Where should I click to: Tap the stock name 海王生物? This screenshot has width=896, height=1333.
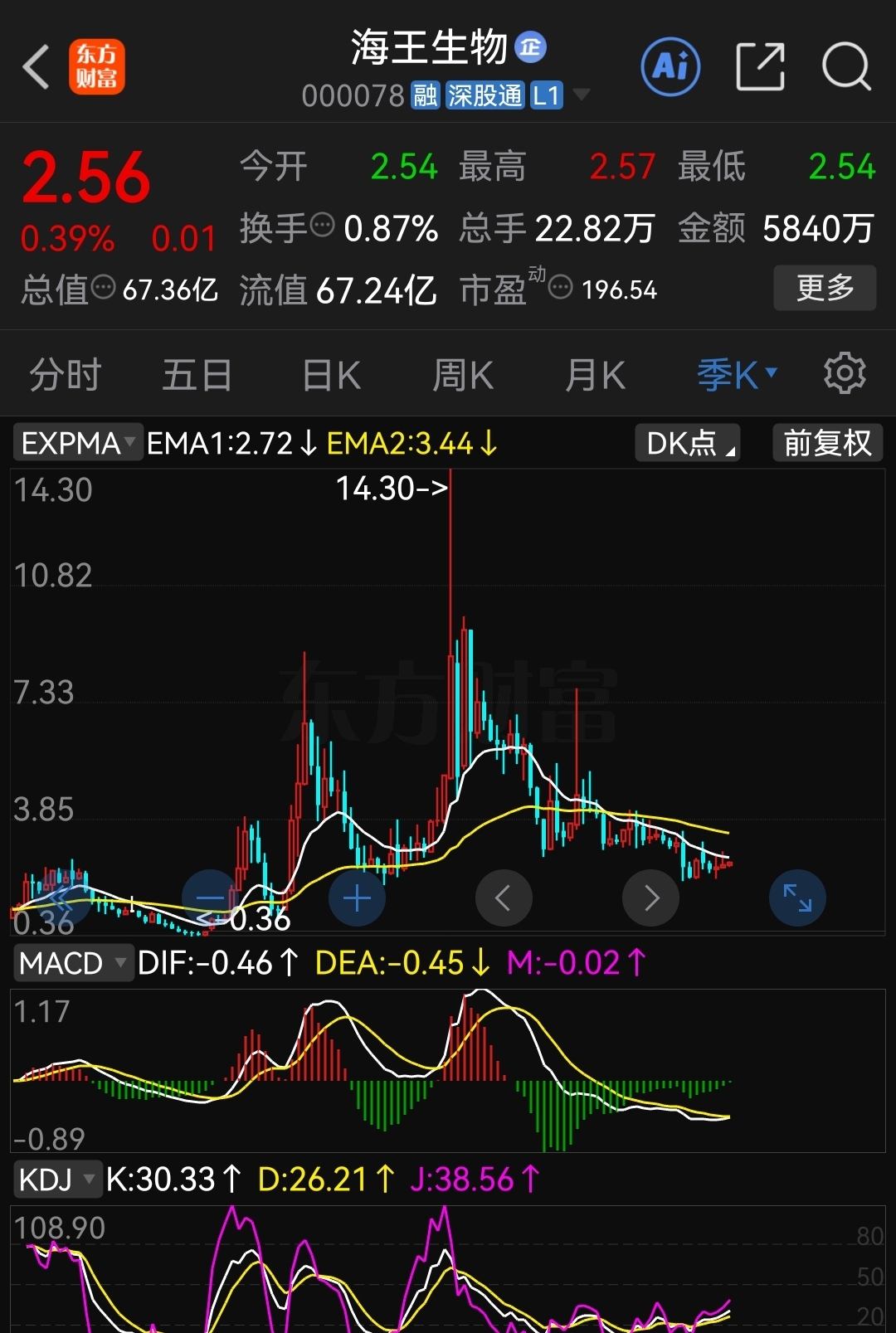428,47
